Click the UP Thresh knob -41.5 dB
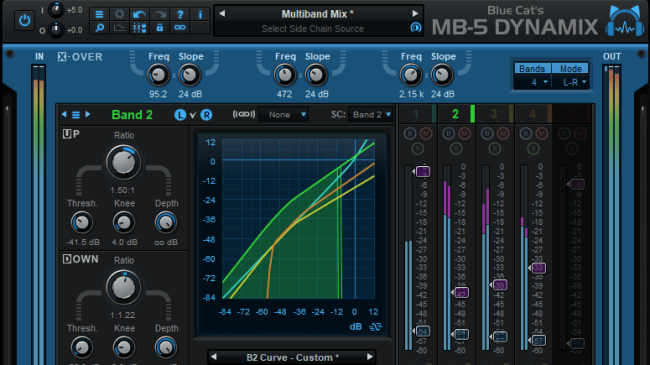 [82, 223]
